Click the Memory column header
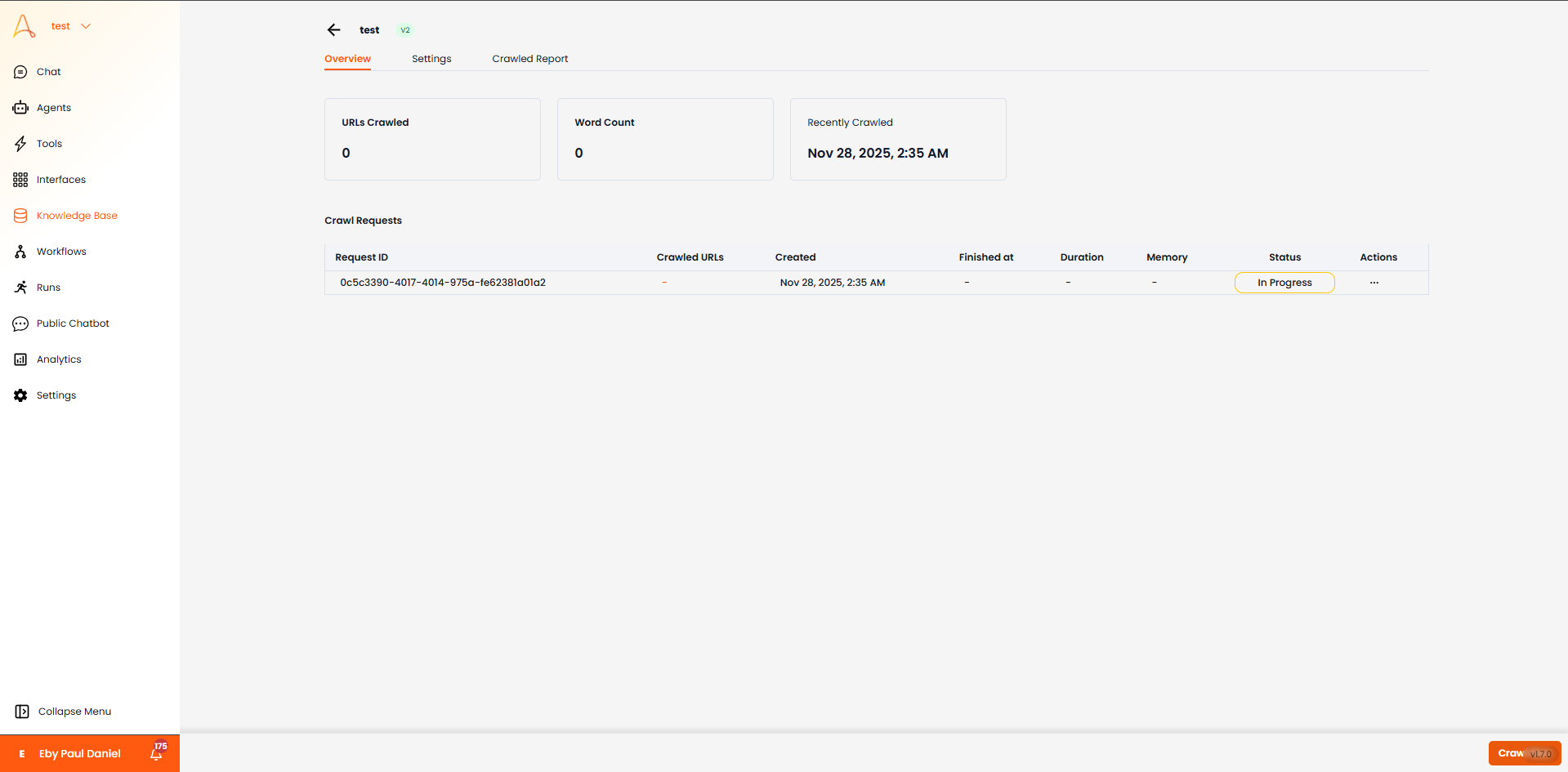Screen dimensions: 1568x772 [1167, 257]
